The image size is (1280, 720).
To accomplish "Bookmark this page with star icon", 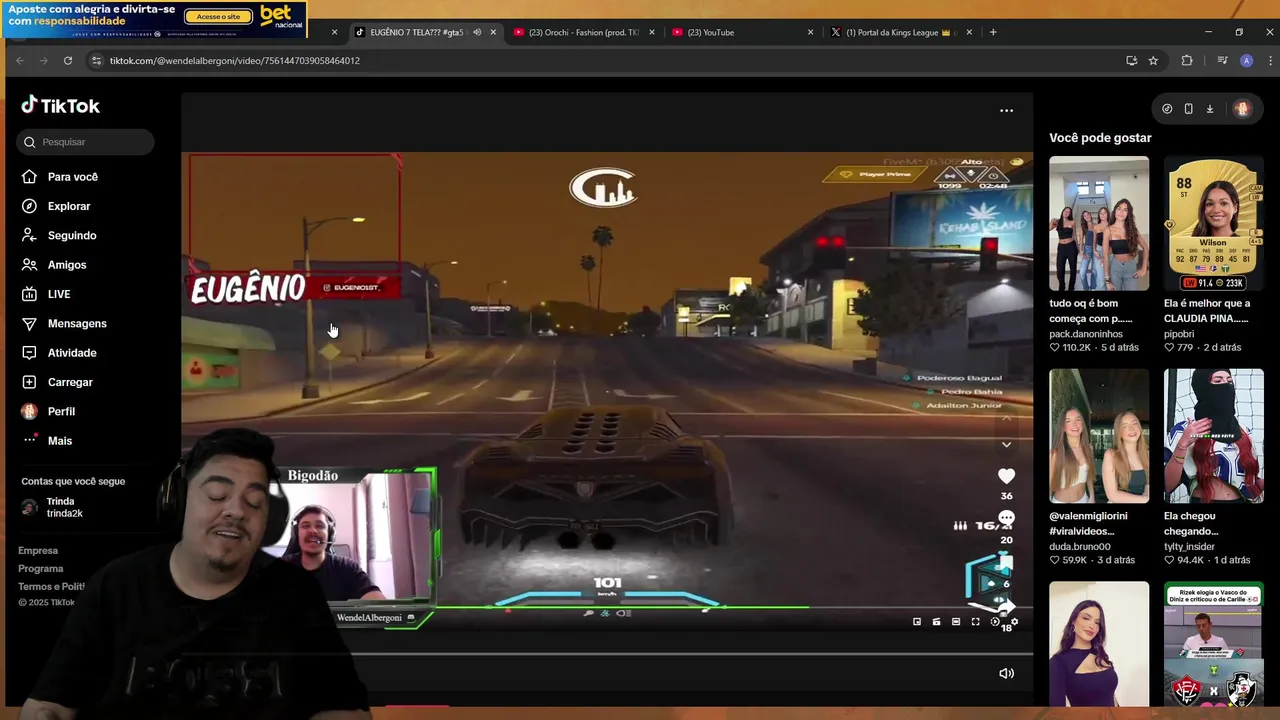I will [x=1153, y=61].
